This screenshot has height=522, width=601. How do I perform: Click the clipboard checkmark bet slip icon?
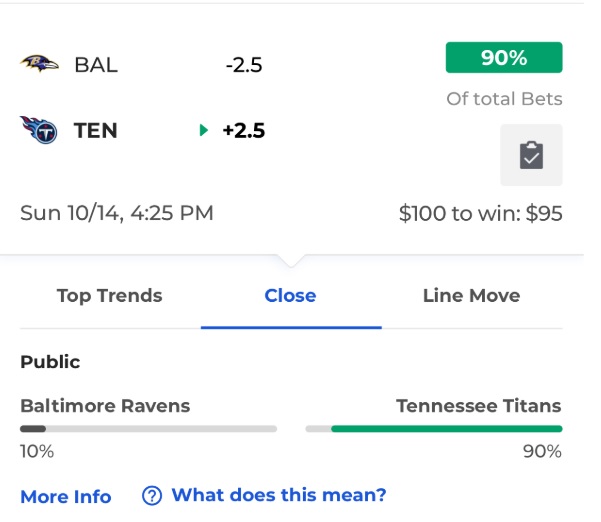coord(531,155)
